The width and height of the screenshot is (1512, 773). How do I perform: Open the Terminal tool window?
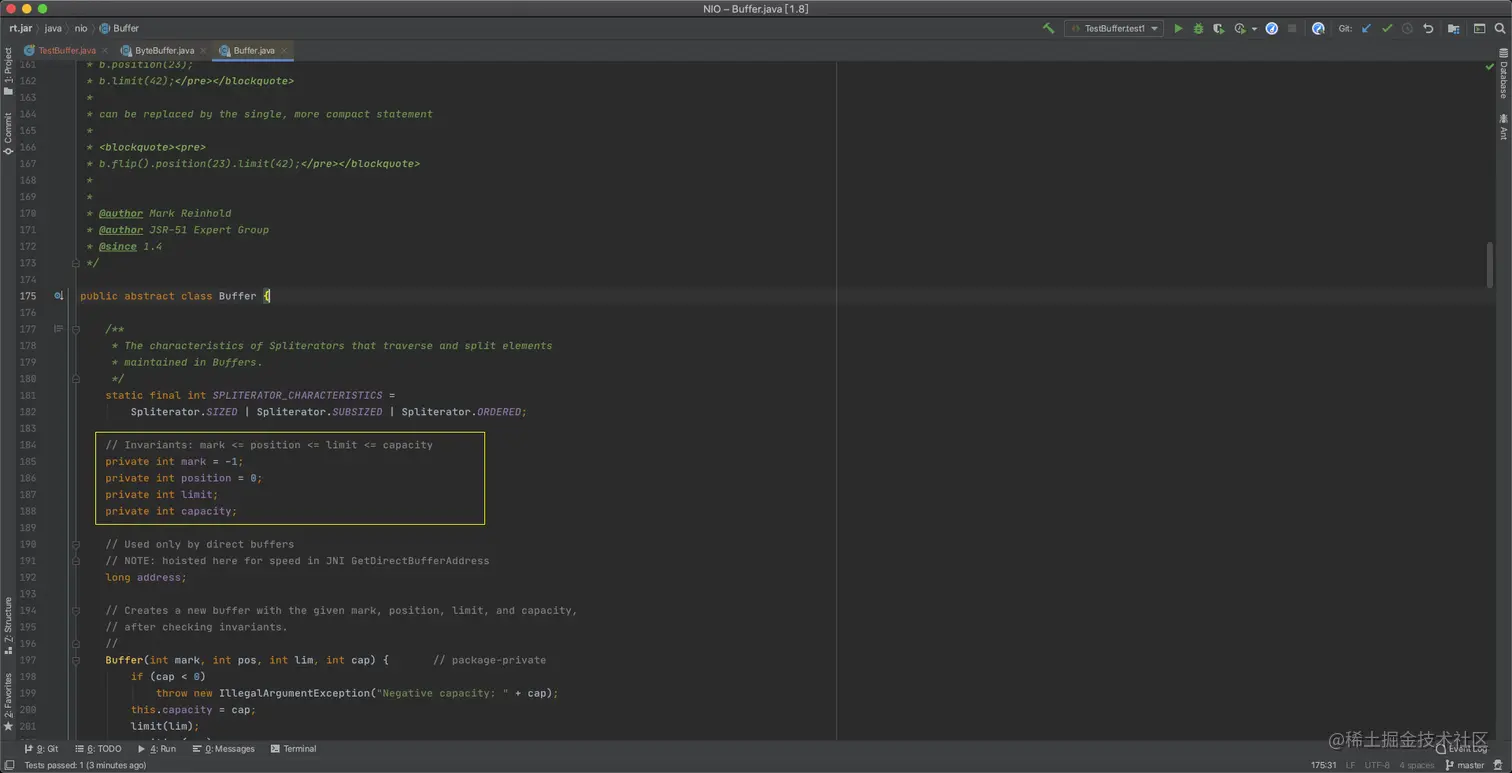pyautogui.click(x=293, y=749)
